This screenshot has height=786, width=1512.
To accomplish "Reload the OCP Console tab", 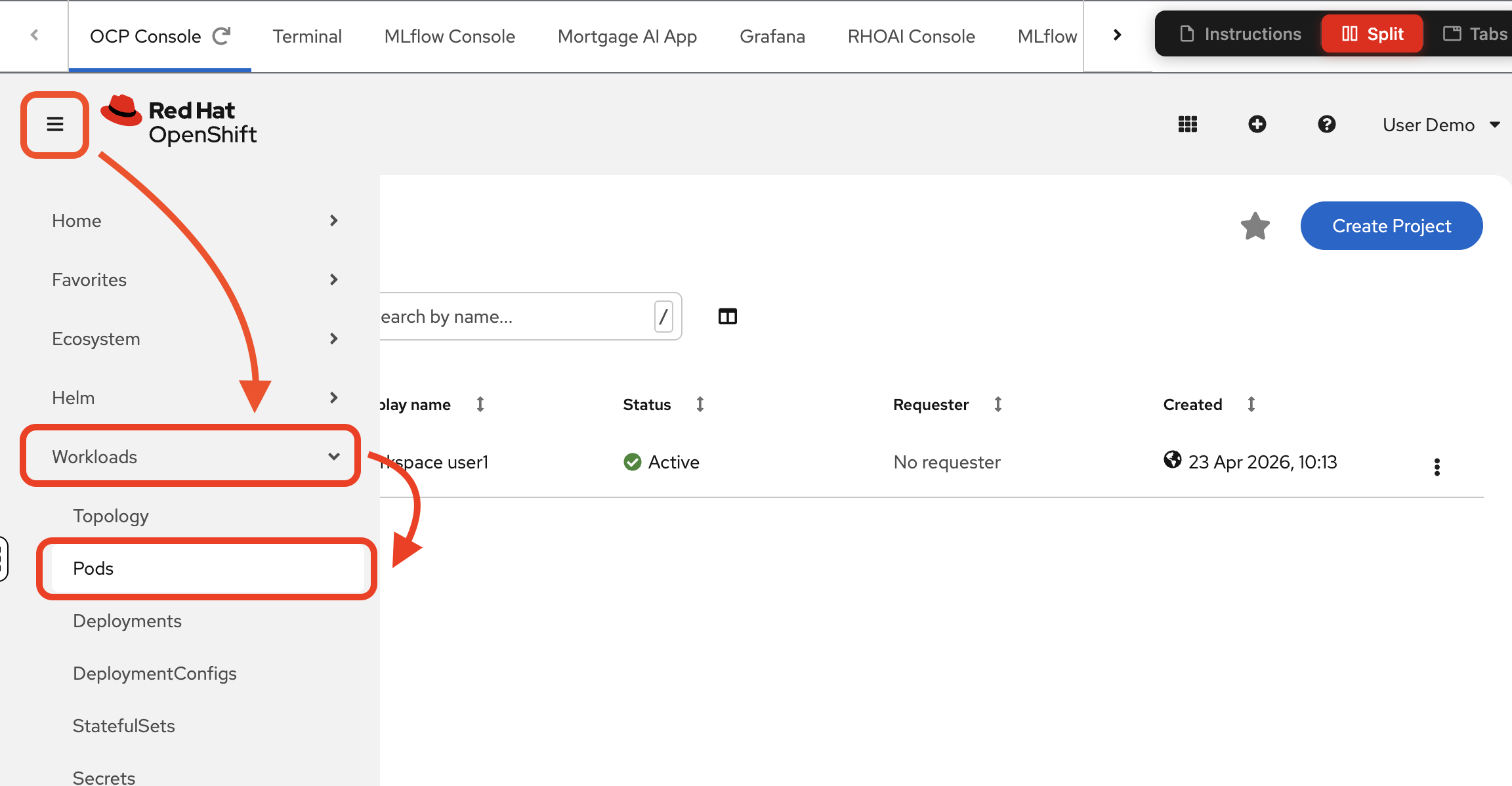I will 222,35.
